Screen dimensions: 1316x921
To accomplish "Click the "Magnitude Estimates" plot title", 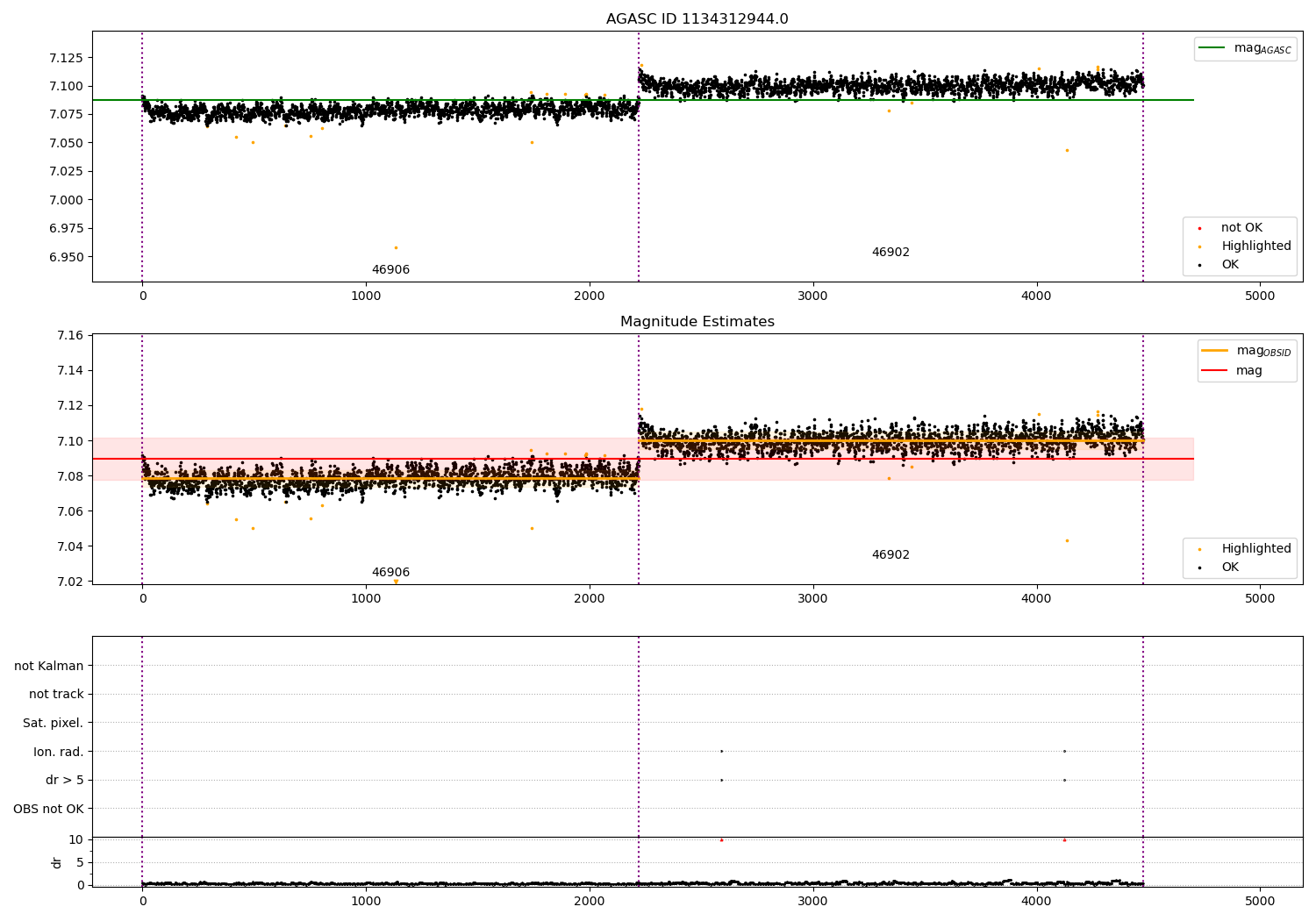I will click(697, 322).
